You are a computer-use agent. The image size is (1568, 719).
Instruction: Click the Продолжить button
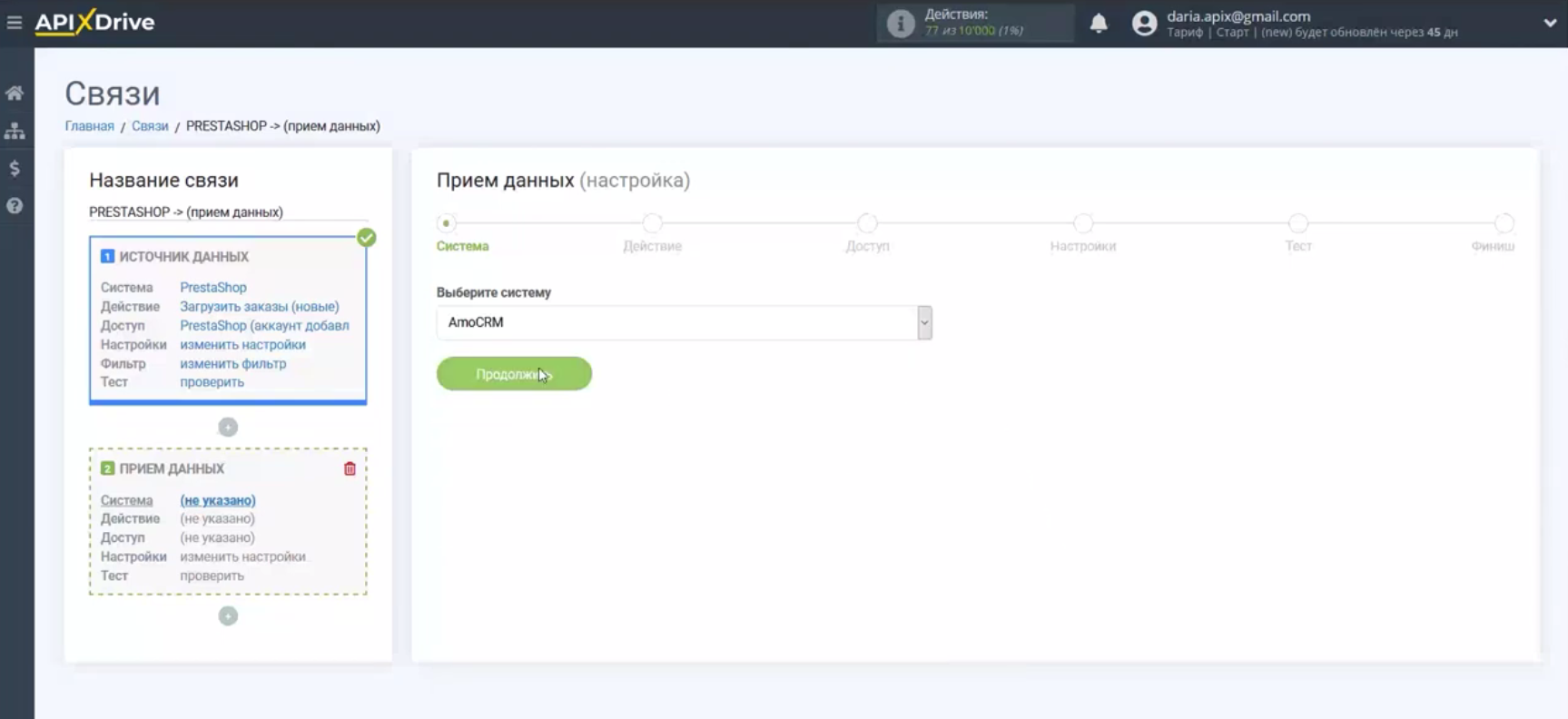514,374
